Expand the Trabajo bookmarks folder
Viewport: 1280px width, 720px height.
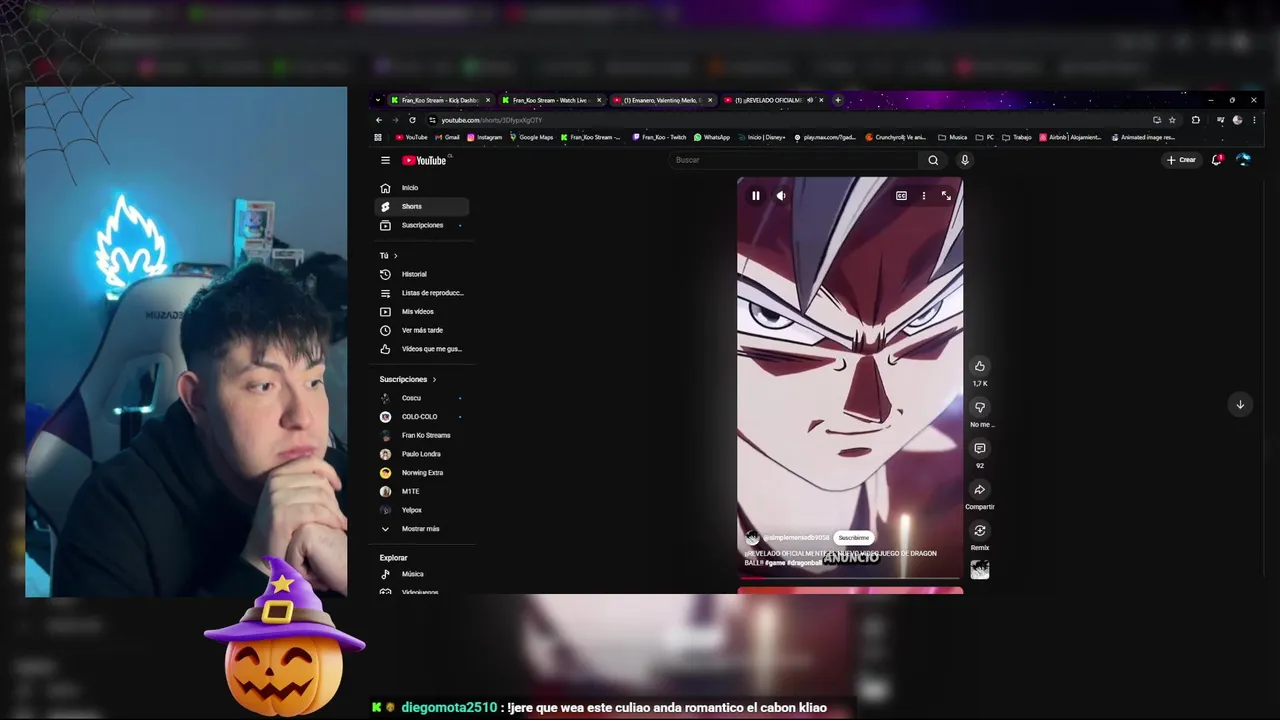[x=1017, y=137]
